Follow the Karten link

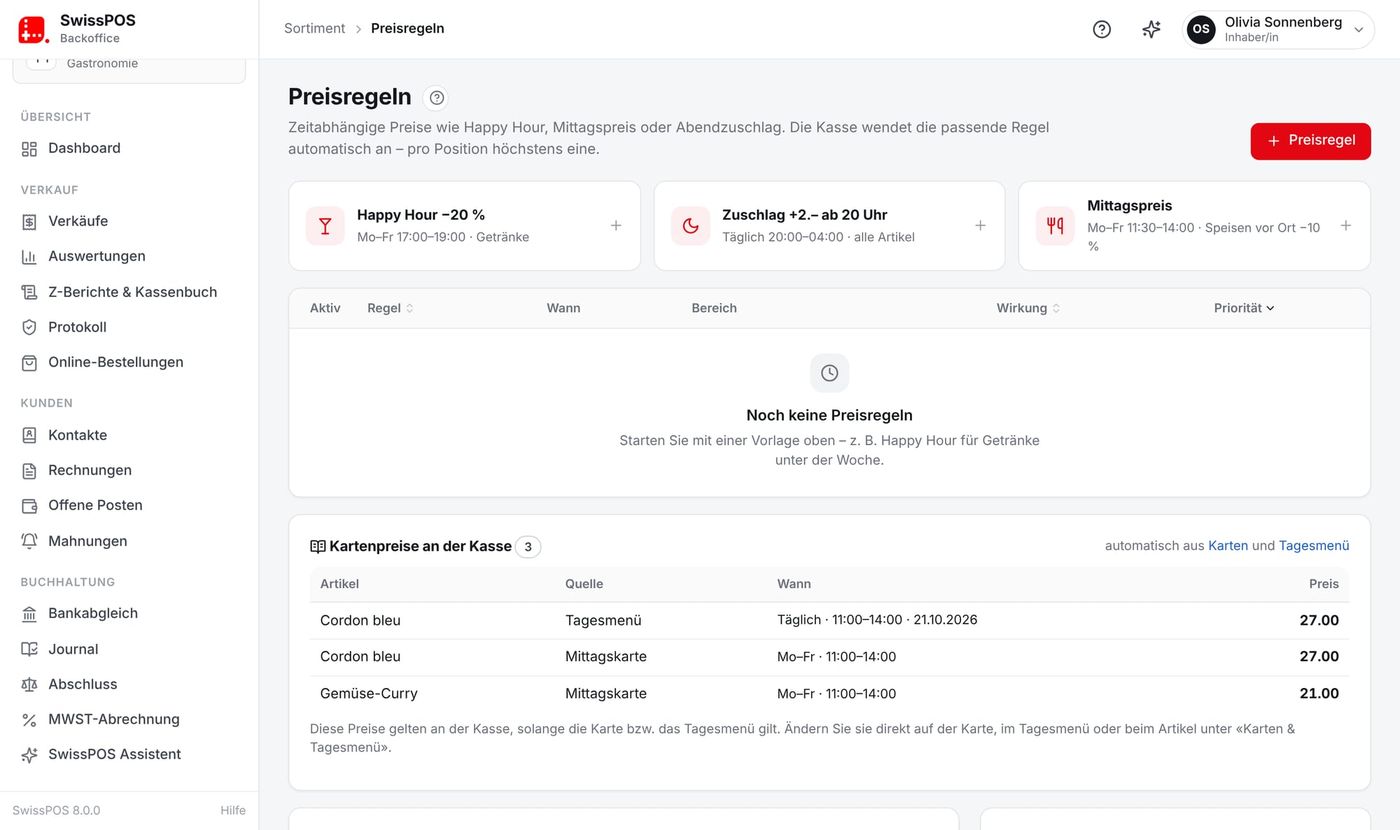click(1228, 546)
